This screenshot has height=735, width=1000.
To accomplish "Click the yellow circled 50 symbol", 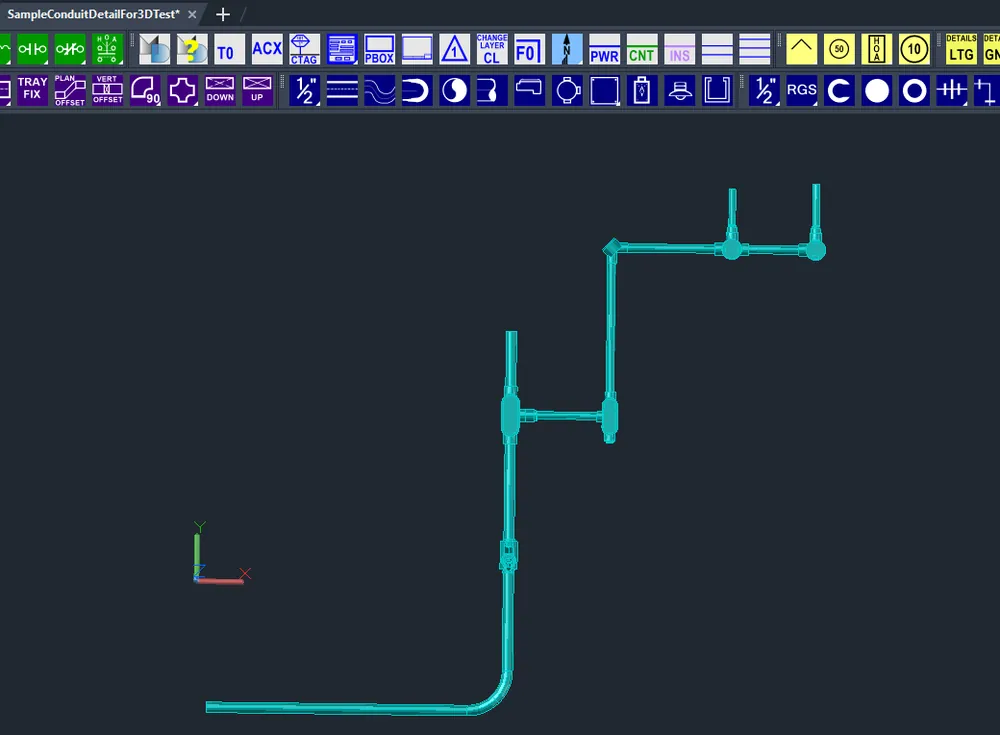I will click(x=839, y=49).
